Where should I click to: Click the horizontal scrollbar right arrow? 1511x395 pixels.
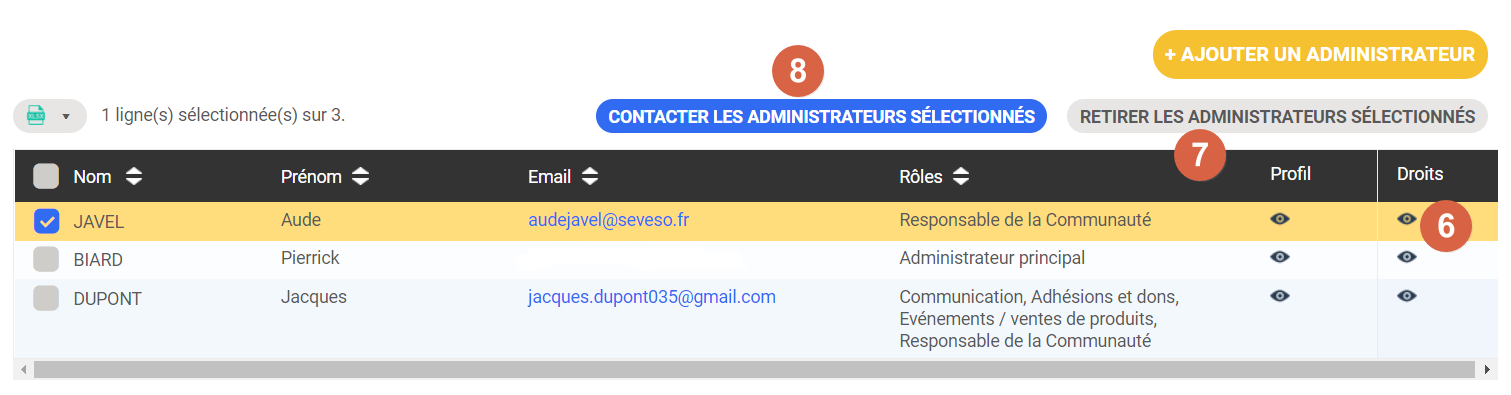[x=1488, y=369]
